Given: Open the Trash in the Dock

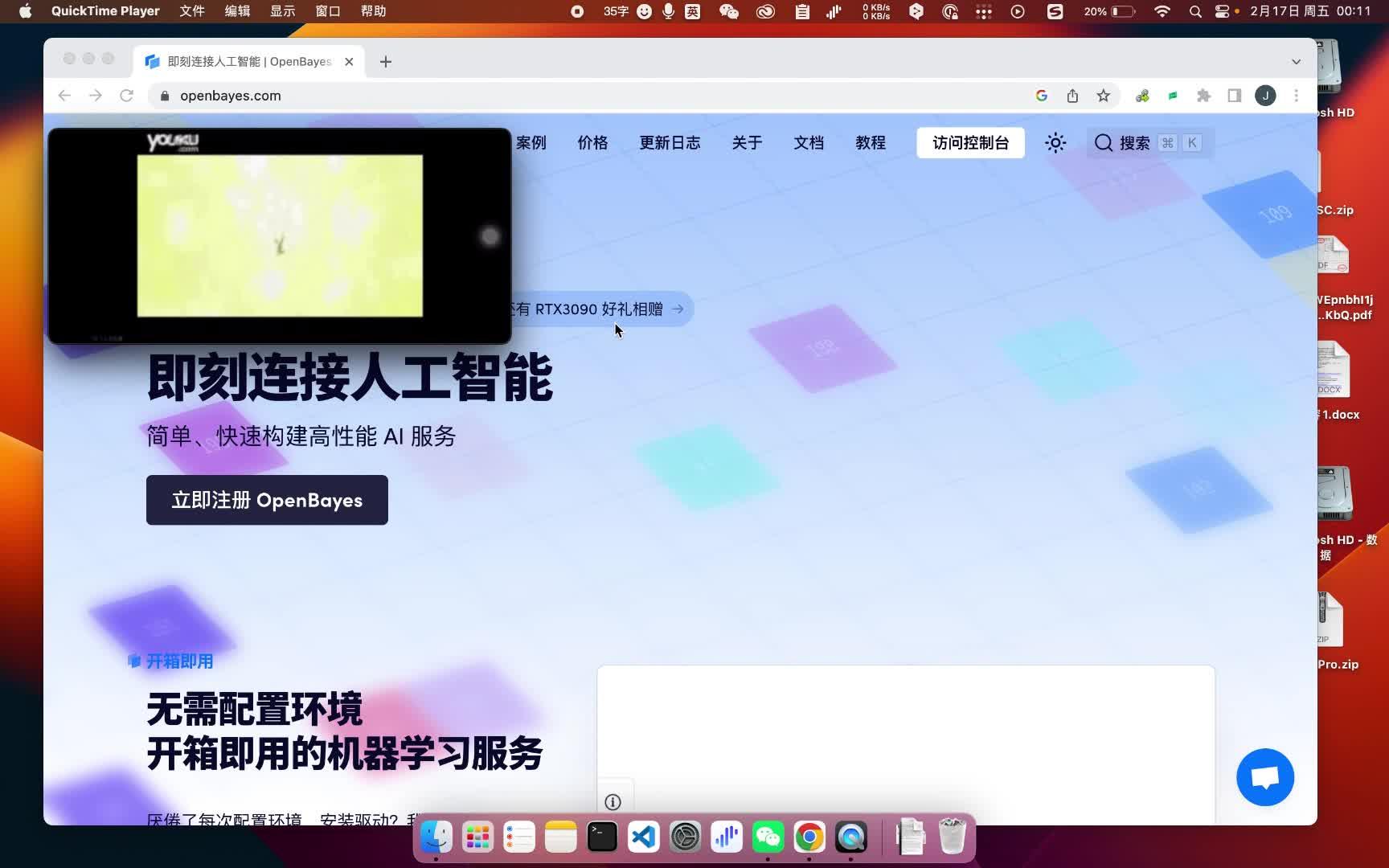Looking at the screenshot, I should pyautogui.click(x=953, y=837).
